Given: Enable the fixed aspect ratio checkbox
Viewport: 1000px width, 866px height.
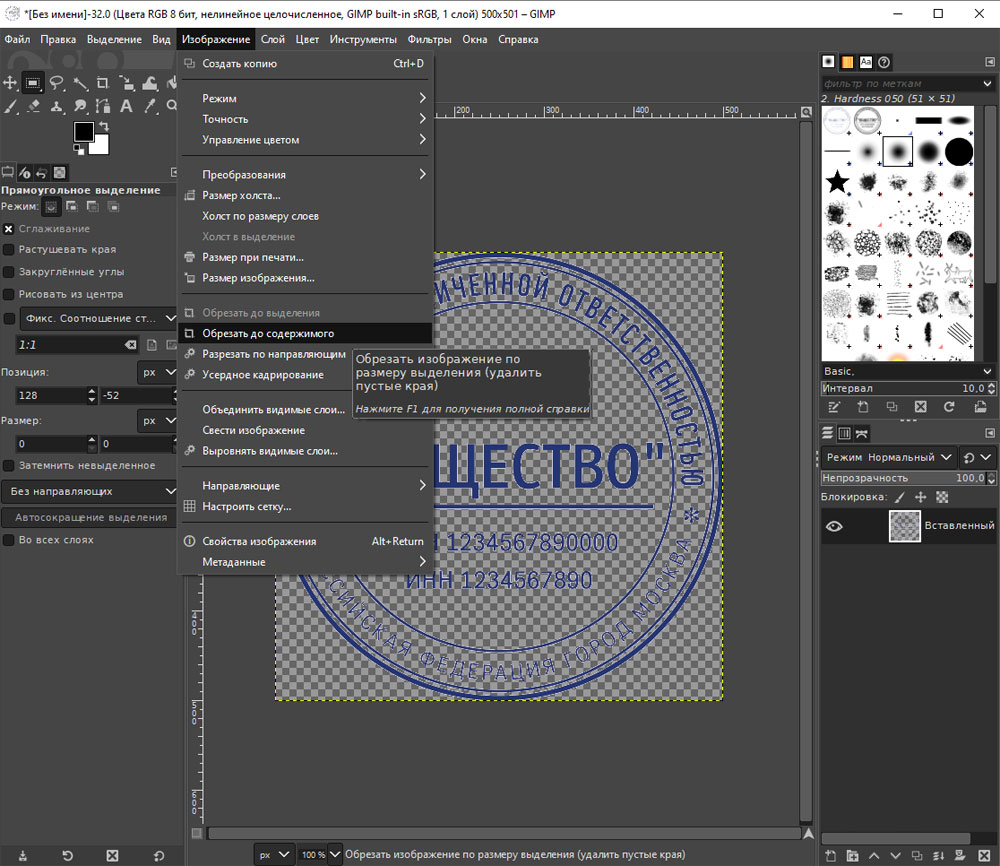Looking at the screenshot, I should (10, 318).
